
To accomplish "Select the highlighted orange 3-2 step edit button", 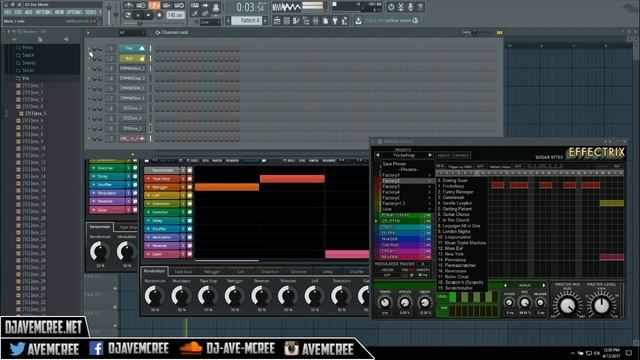I will click(154, 5).
